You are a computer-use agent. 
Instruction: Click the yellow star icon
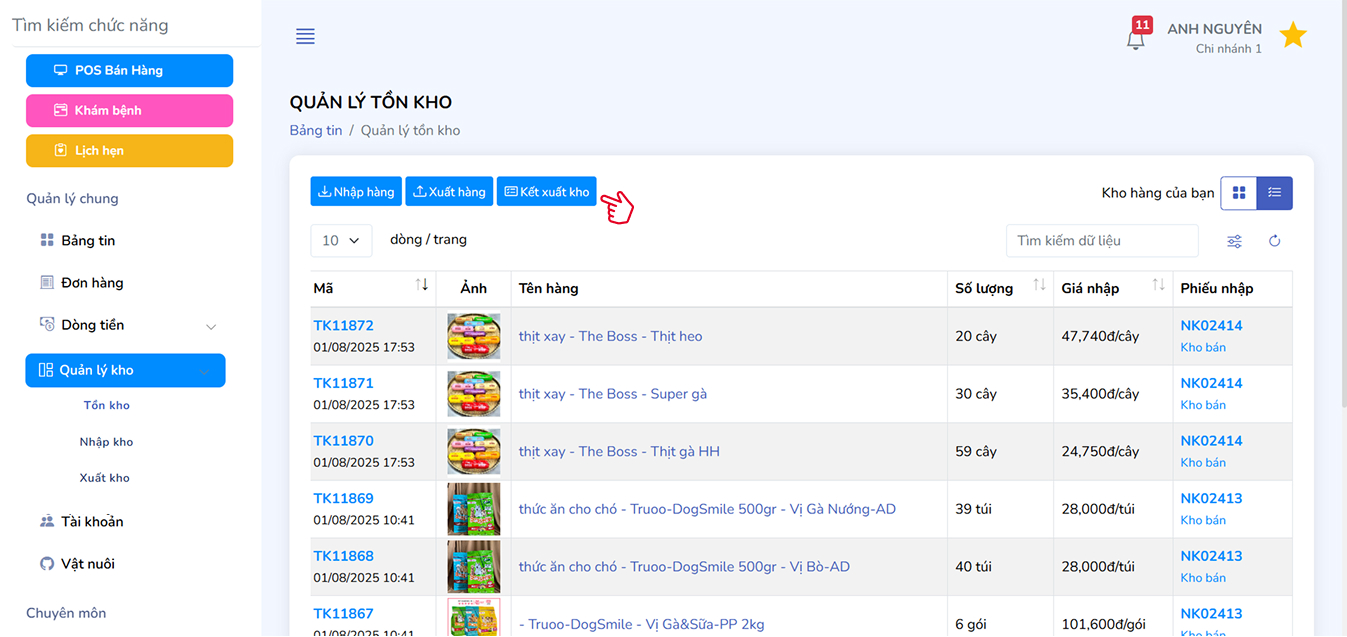1293,36
